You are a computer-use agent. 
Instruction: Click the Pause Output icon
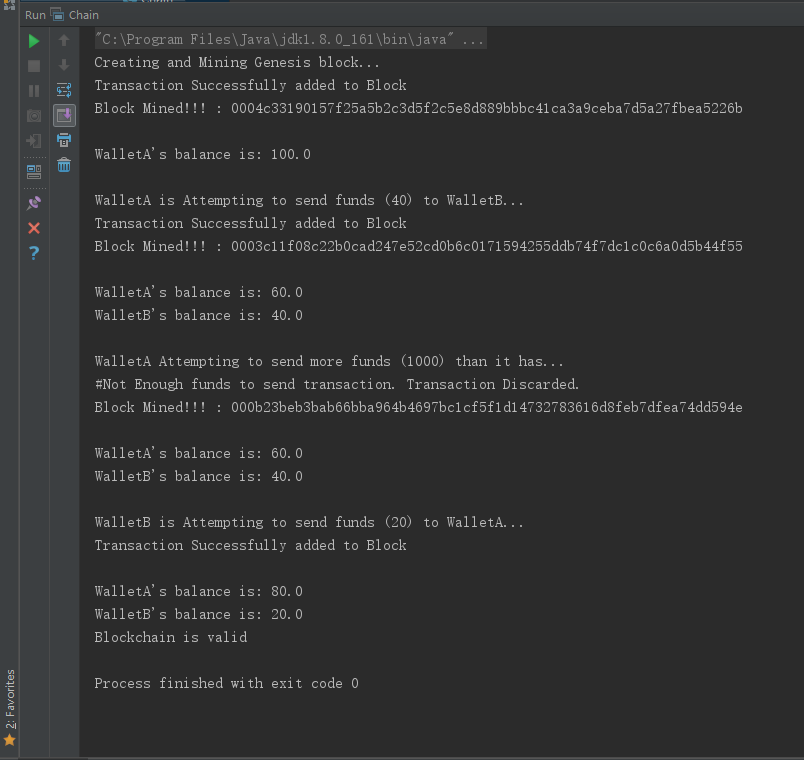tap(34, 91)
